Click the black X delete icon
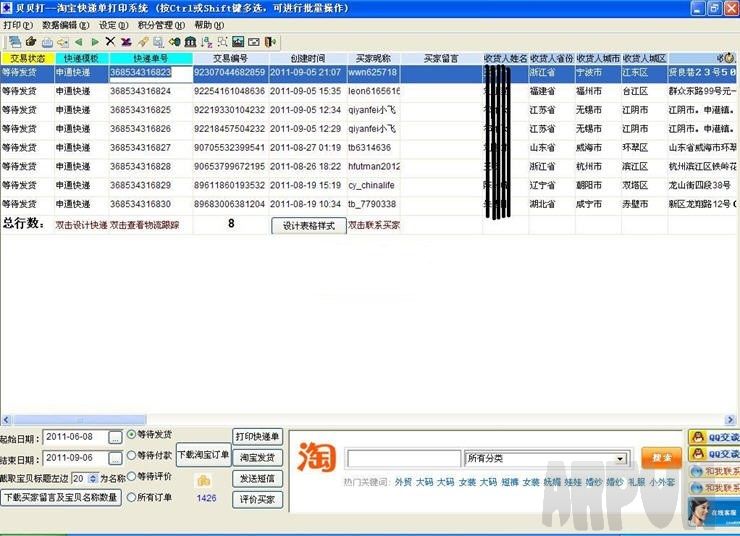Viewport: 740px width, 536px height. [x=110, y=42]
